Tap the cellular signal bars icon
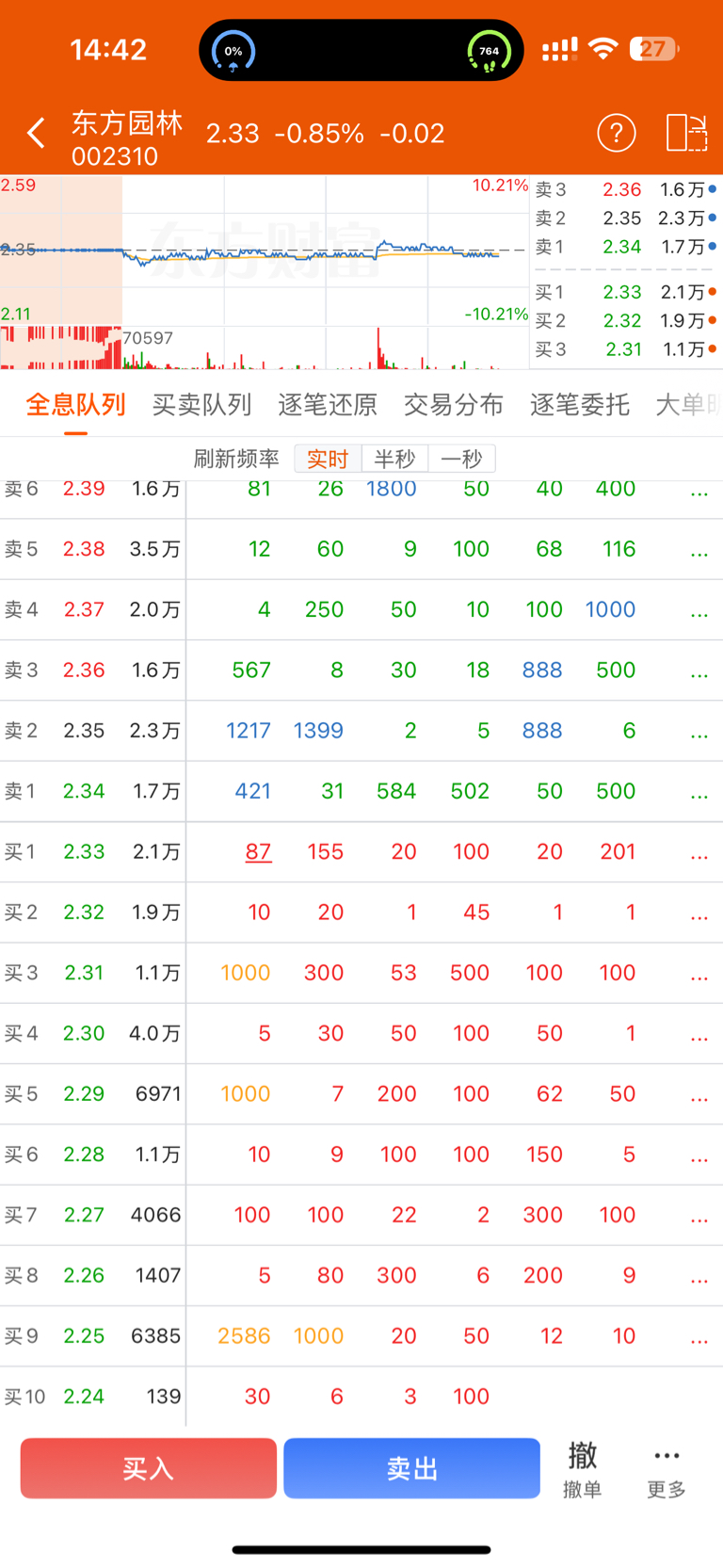723x1568 pixels. (560, 49)
